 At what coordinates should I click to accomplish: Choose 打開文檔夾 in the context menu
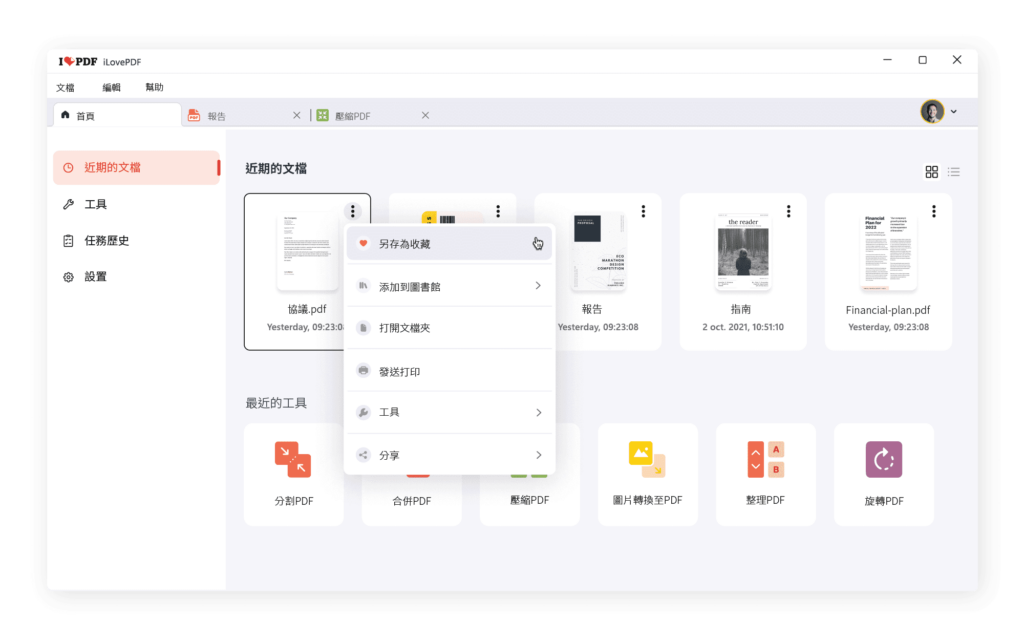click(x=449, y=328)
